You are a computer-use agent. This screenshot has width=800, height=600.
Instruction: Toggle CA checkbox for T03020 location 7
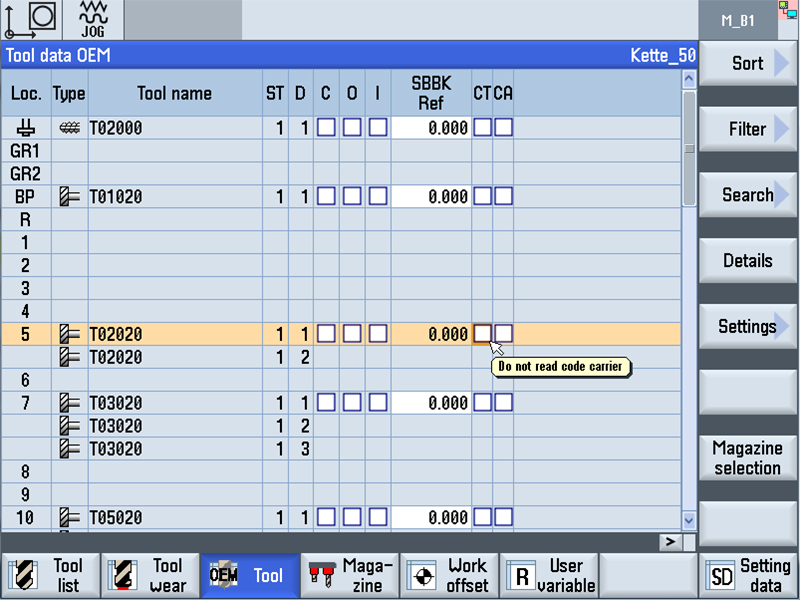(x=503, y=403)
